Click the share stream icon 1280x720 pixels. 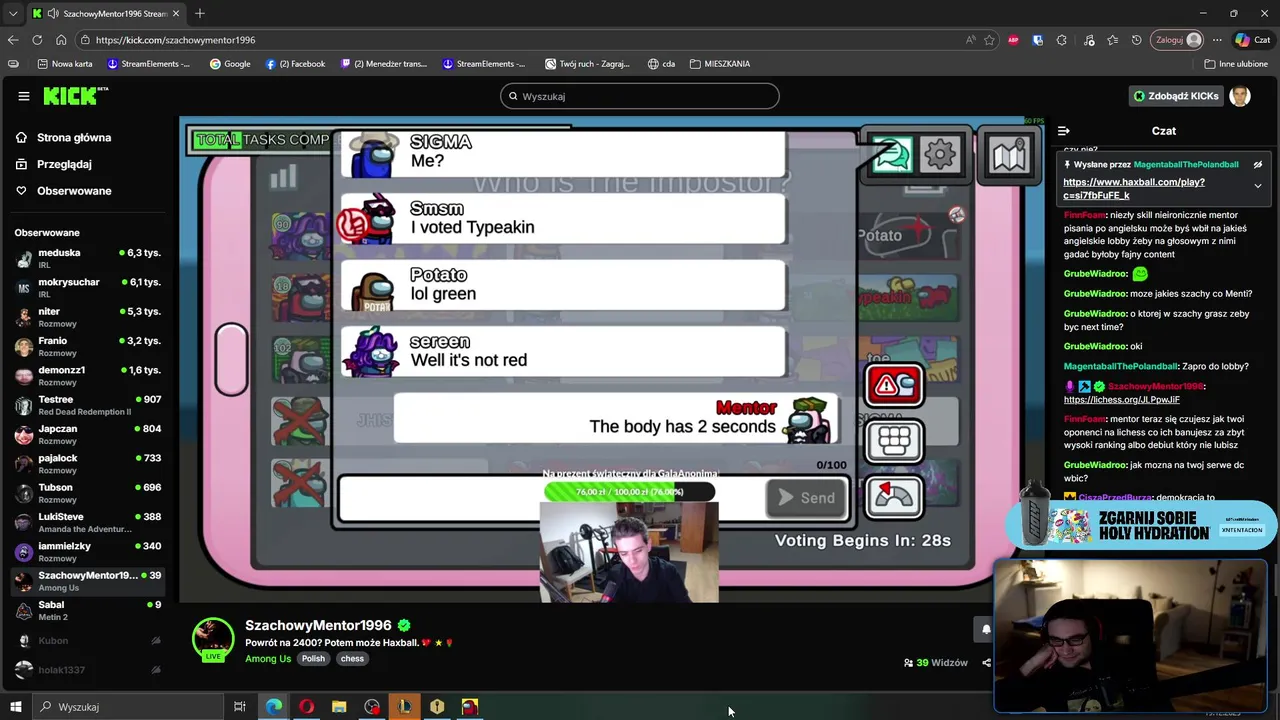point(986,662)
